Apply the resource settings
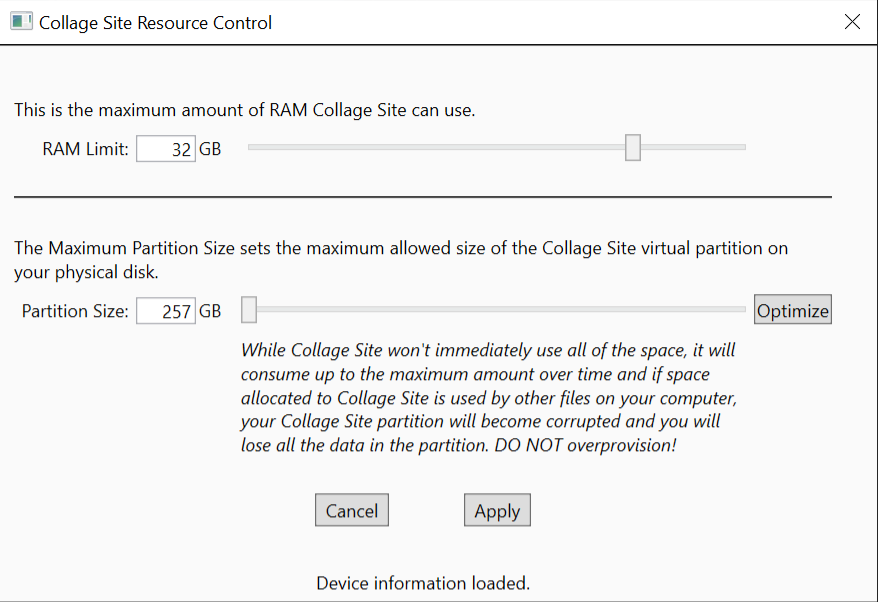This screenshot has height=602, width=878. (497, 510)
